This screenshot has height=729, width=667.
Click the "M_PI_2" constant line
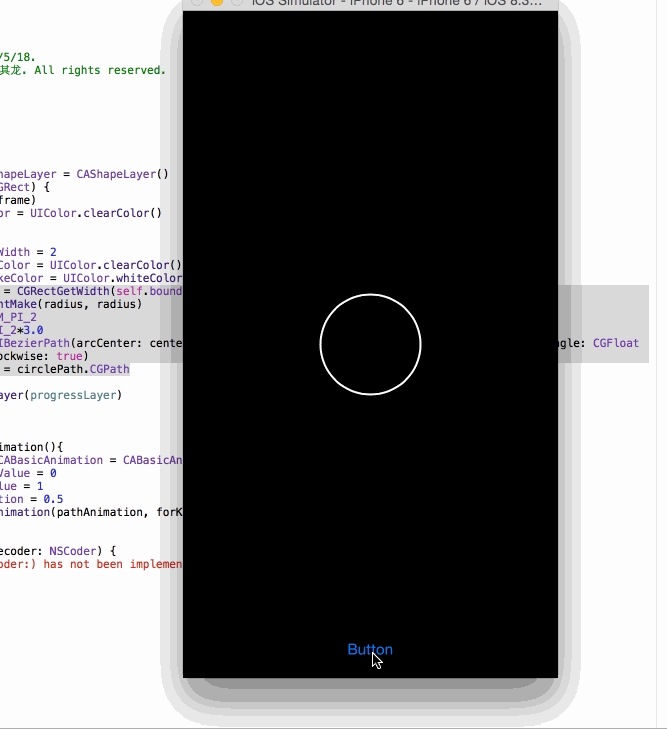coord(18,318)
